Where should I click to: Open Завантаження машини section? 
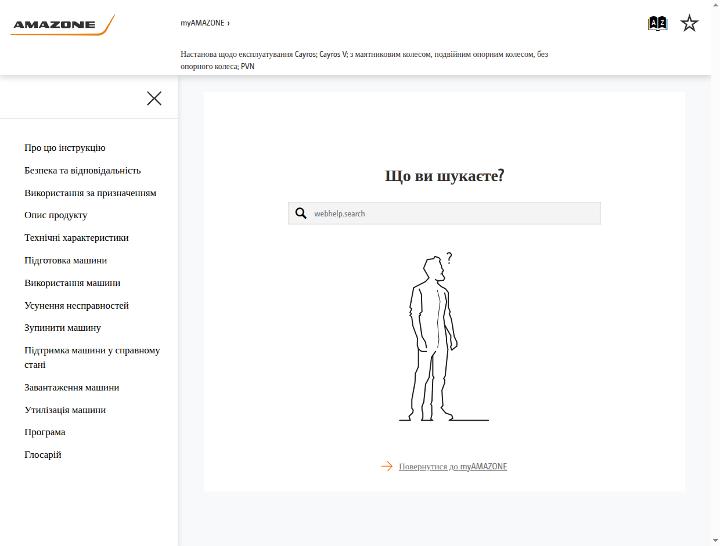pyautogui.click(x=72, y=388)
